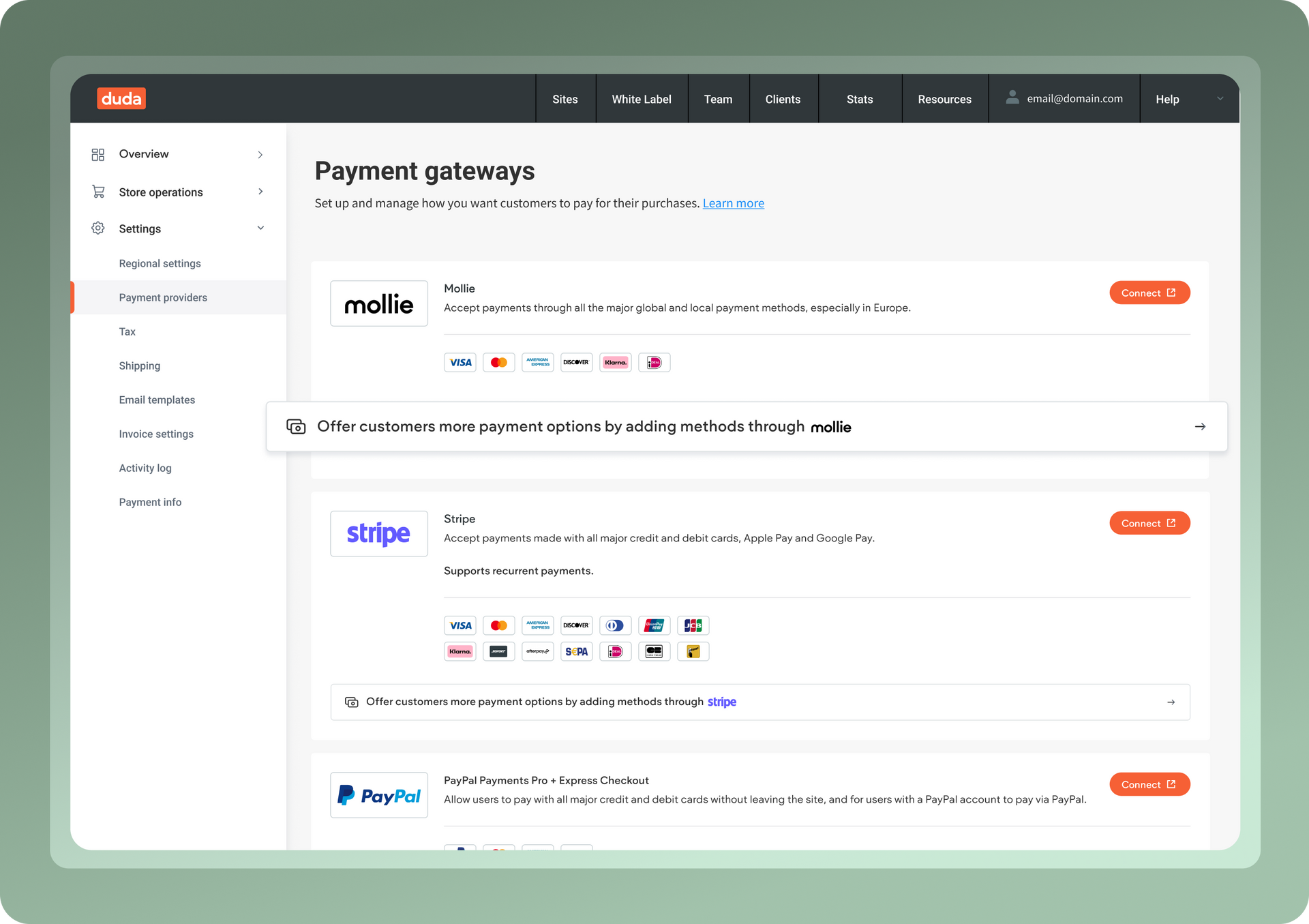
Task: Click the SEPA icon under Stripe
Action: click(x=577, y=651)
